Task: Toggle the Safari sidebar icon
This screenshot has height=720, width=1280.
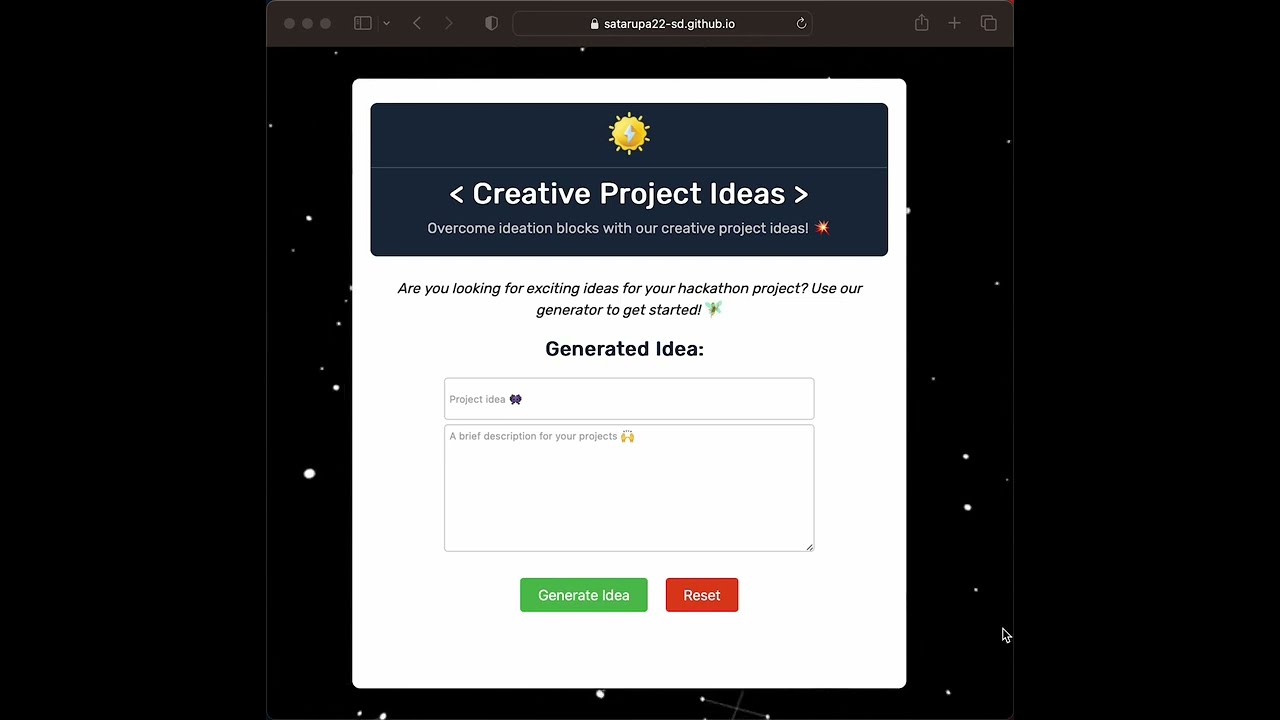Action: tap(363, 23)
